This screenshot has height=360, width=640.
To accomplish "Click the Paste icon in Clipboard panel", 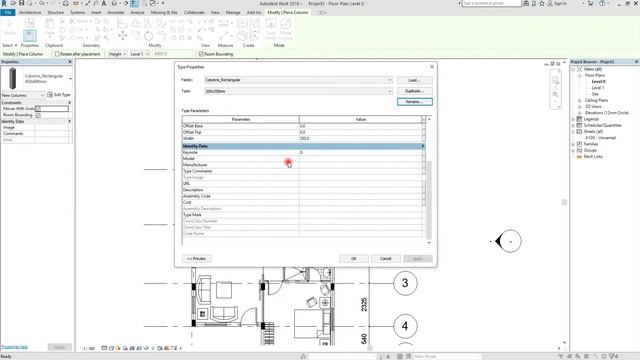I will click(x=49, y=25).
